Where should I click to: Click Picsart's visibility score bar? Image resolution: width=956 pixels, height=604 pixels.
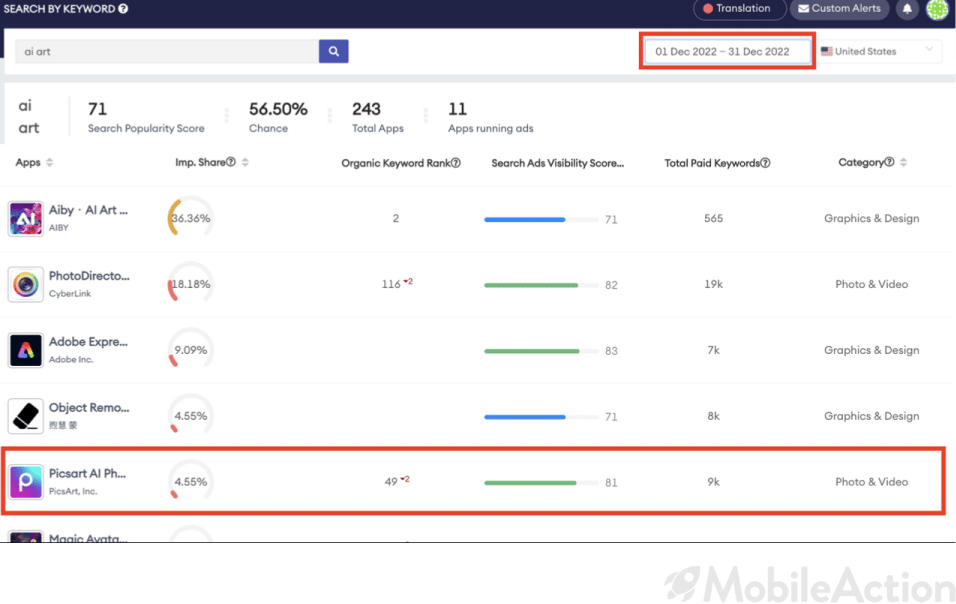541,483
